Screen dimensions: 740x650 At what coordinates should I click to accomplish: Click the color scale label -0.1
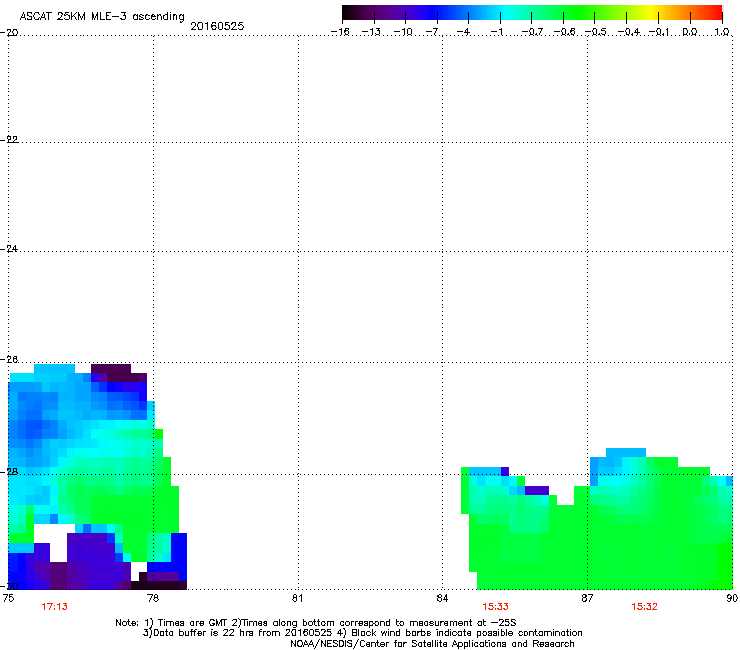(x=659, y=32)
